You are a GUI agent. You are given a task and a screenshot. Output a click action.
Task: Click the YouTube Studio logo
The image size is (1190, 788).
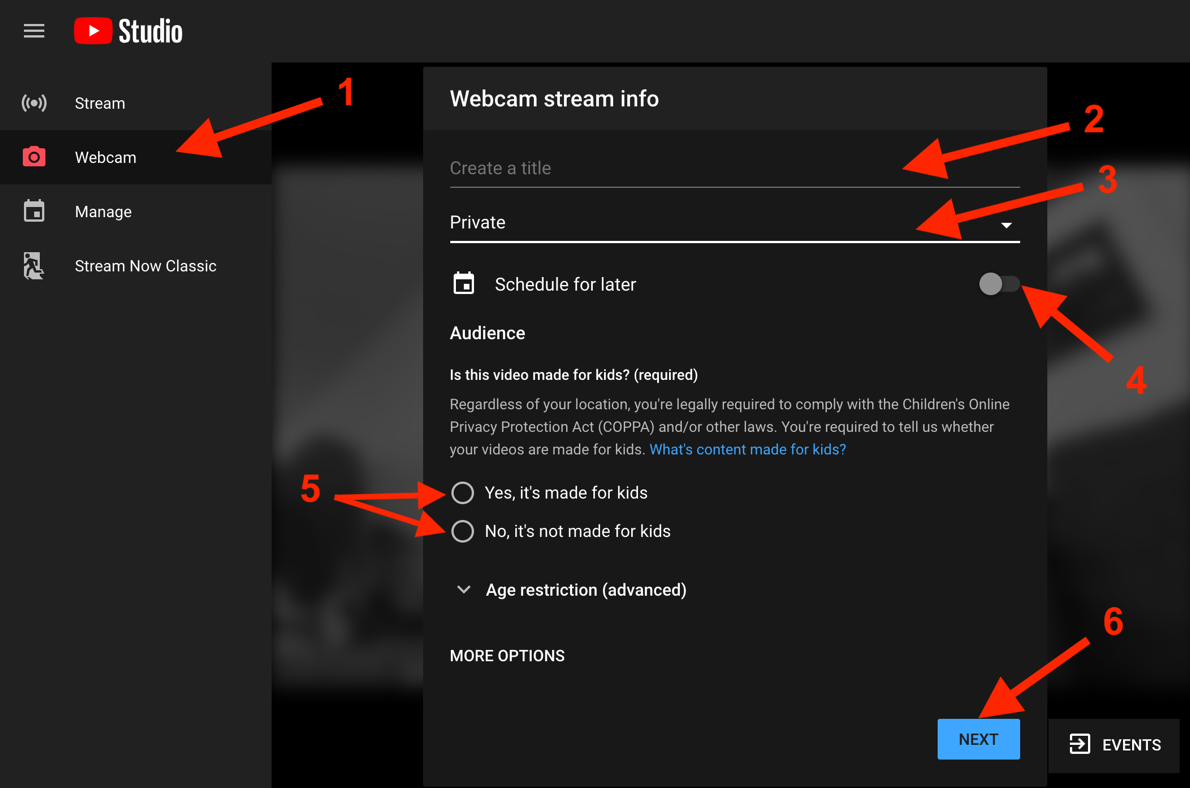(x=128, y=31)
